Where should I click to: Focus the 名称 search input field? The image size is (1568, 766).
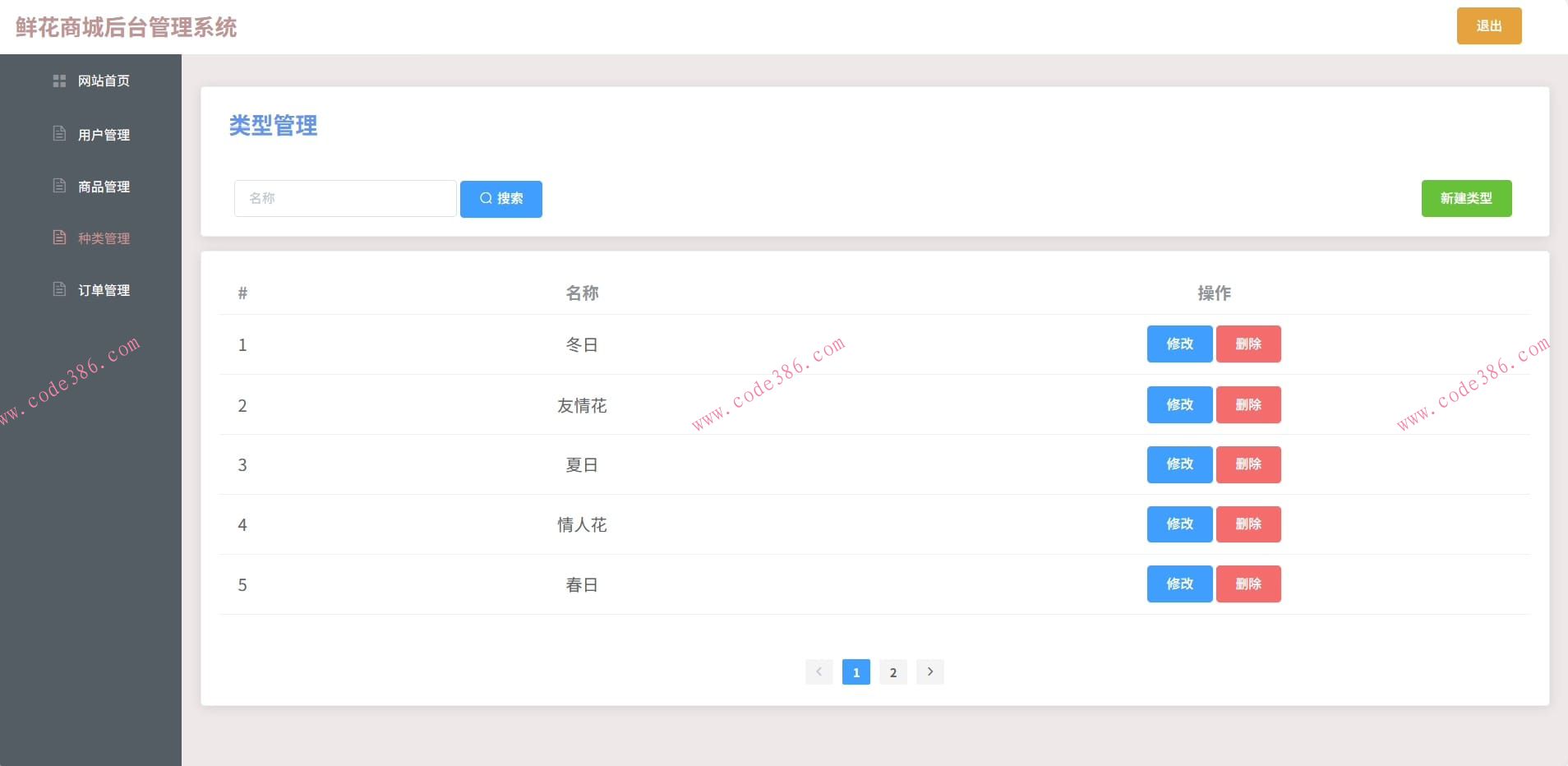pos(345,198)
